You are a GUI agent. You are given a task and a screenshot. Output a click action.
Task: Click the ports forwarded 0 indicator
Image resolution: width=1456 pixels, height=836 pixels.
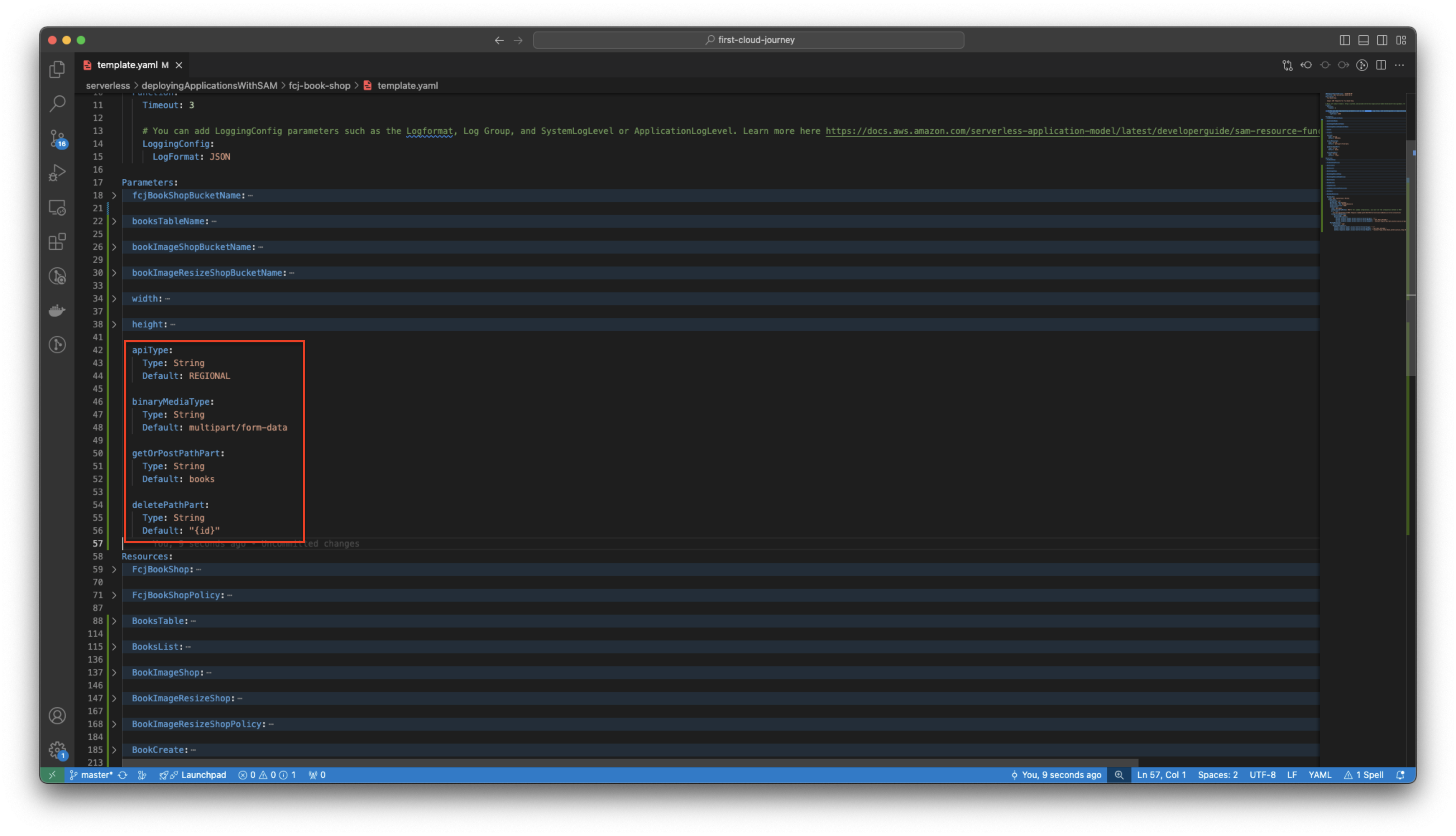click(x=317, y=775)
